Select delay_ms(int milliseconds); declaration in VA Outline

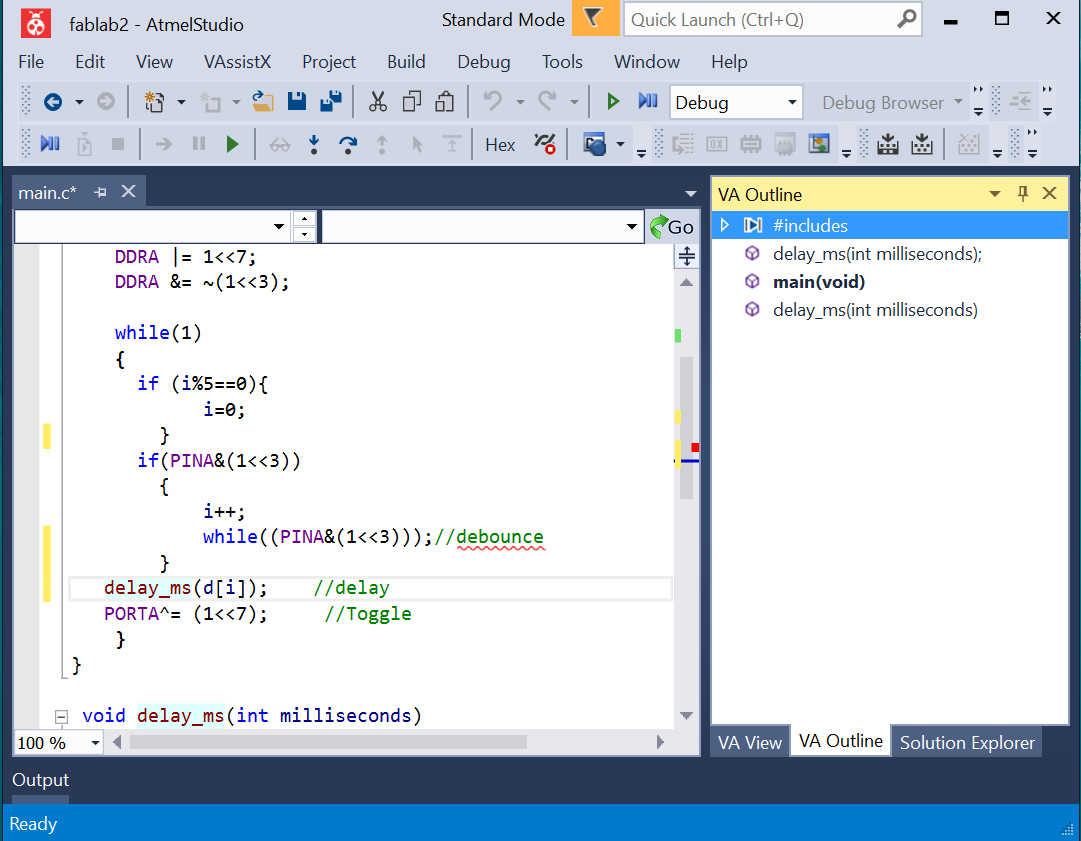click(x=877, y=254)
